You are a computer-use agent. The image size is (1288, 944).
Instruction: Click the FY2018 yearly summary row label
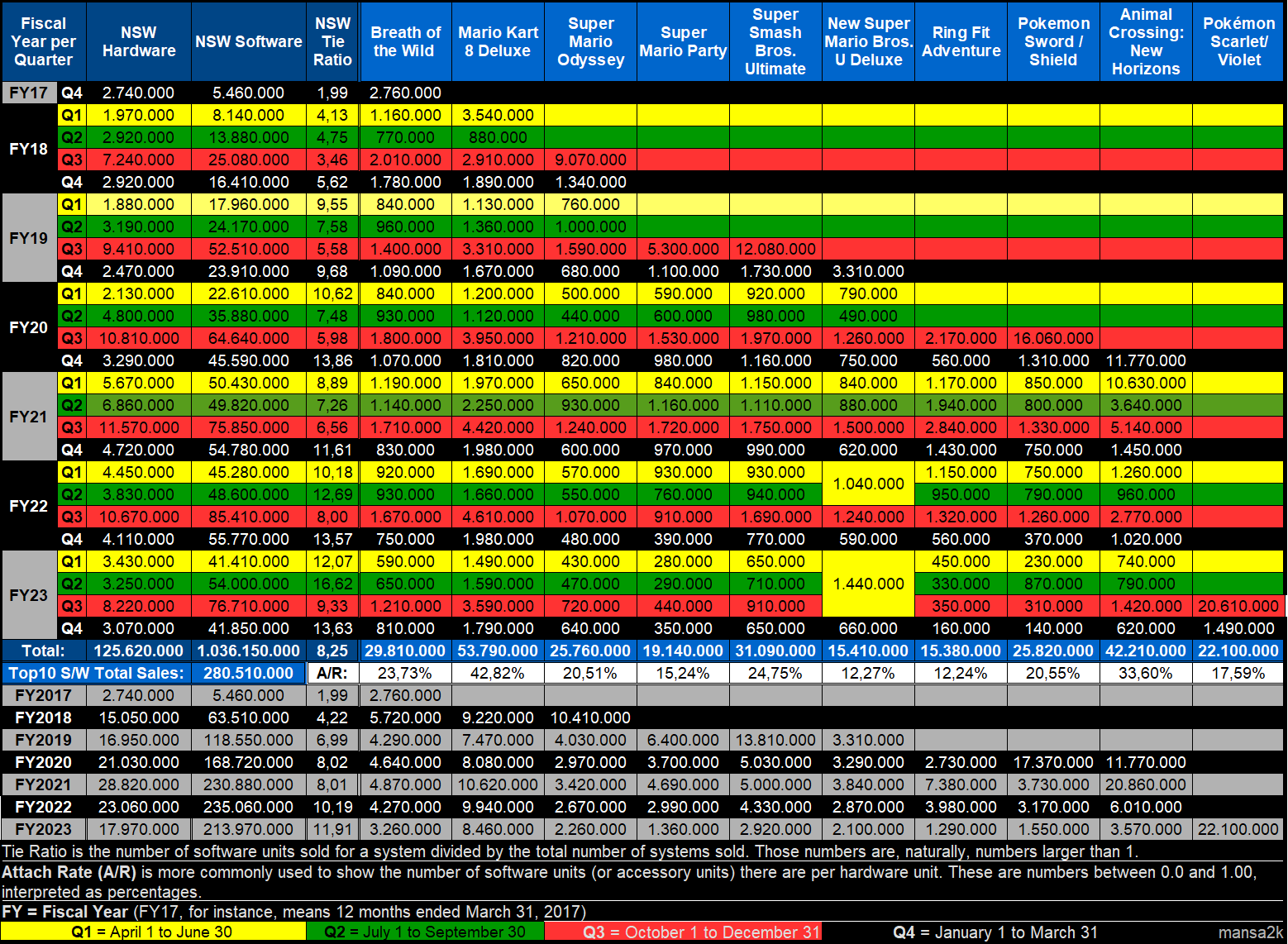(x=43, y=718)
